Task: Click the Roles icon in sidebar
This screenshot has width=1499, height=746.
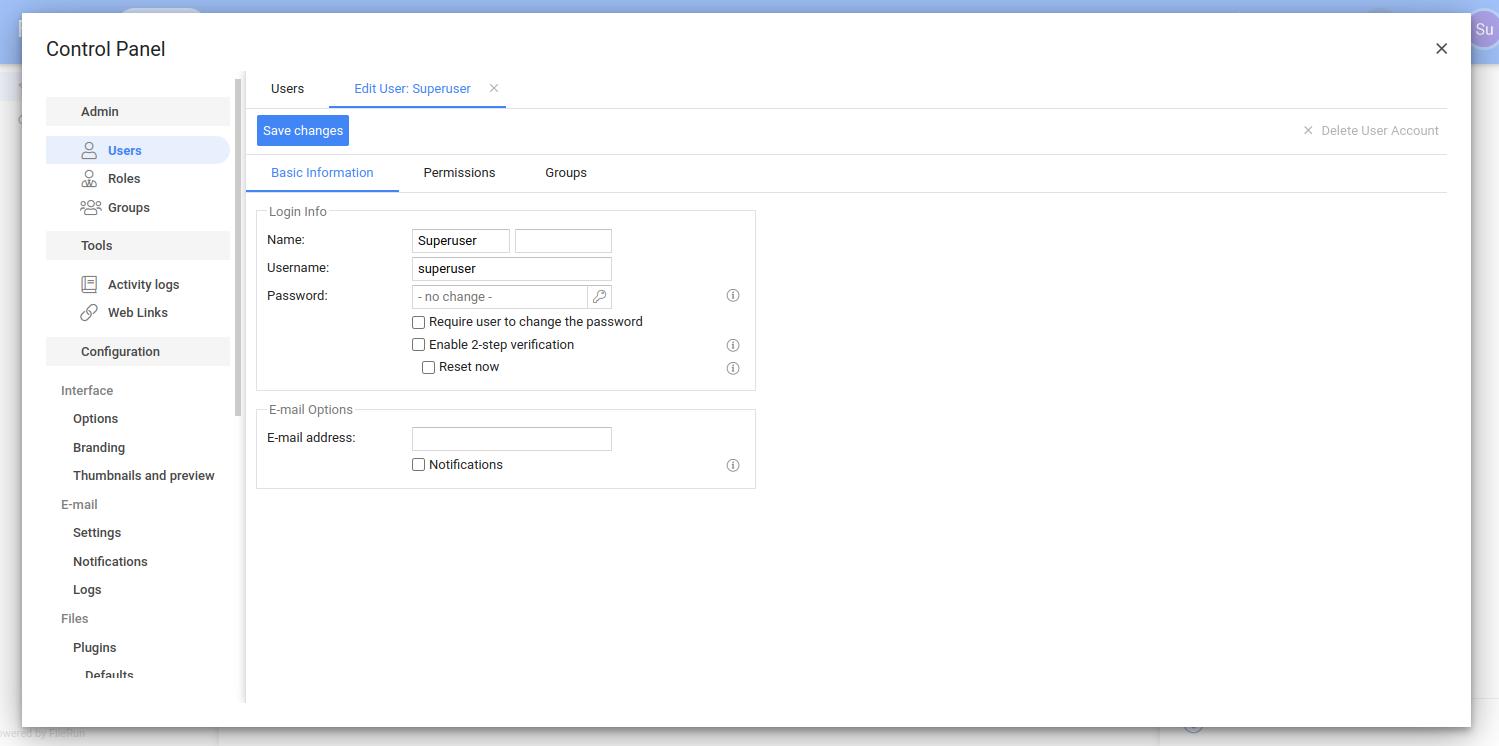Action: tap(89, 179)
